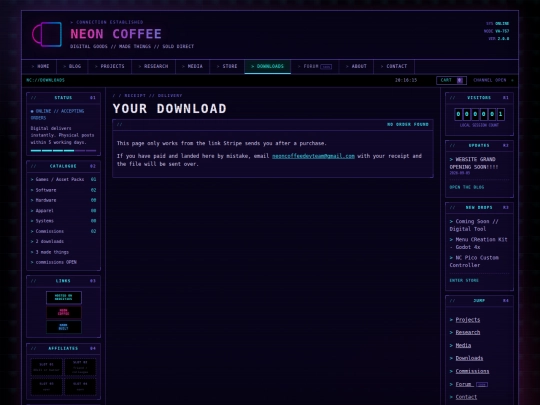The width and height of the screenshot is (540, 405).
Task: Jump to Projects link
Action: click(x=468, y=320)
